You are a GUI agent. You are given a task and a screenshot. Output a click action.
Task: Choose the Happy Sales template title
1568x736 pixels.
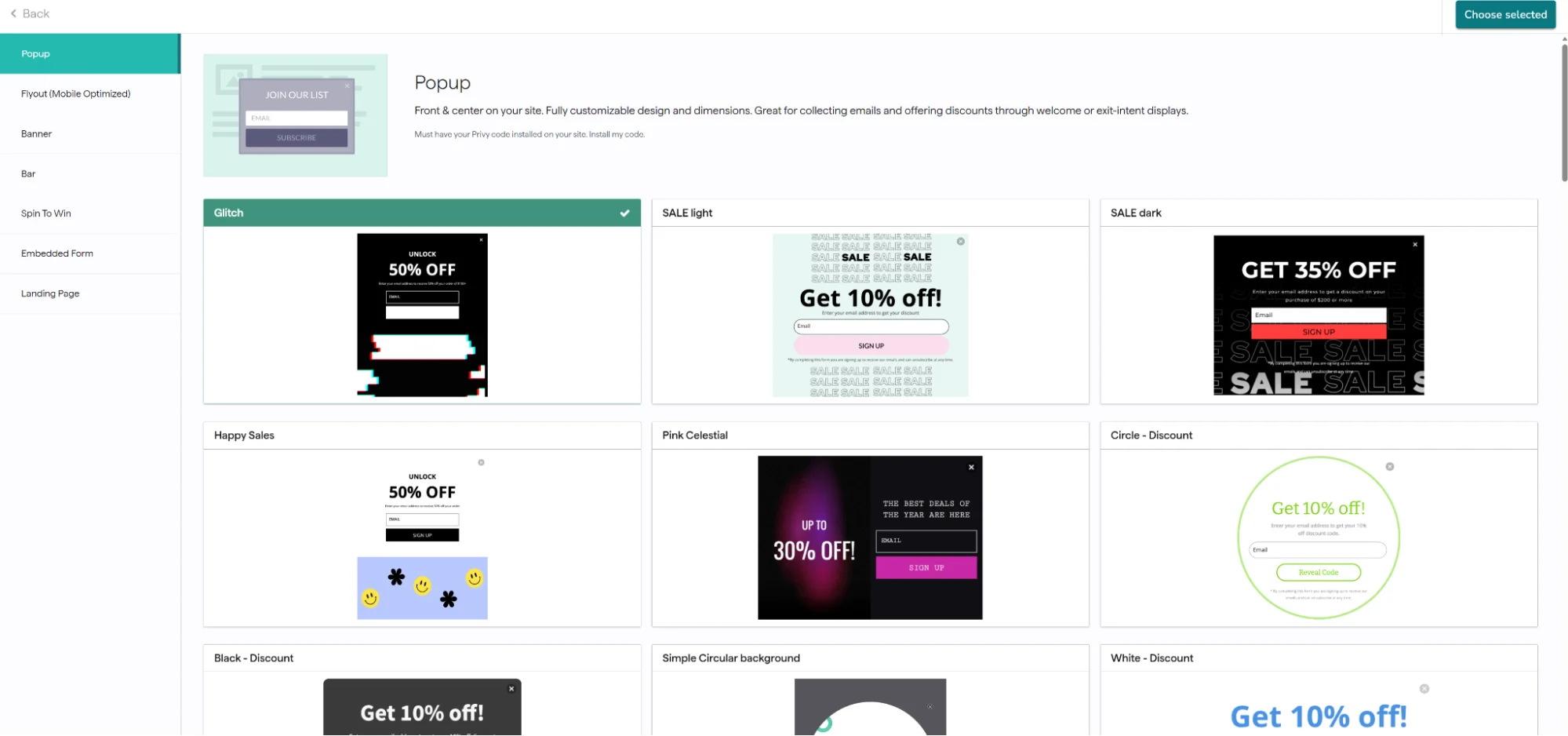244,435
